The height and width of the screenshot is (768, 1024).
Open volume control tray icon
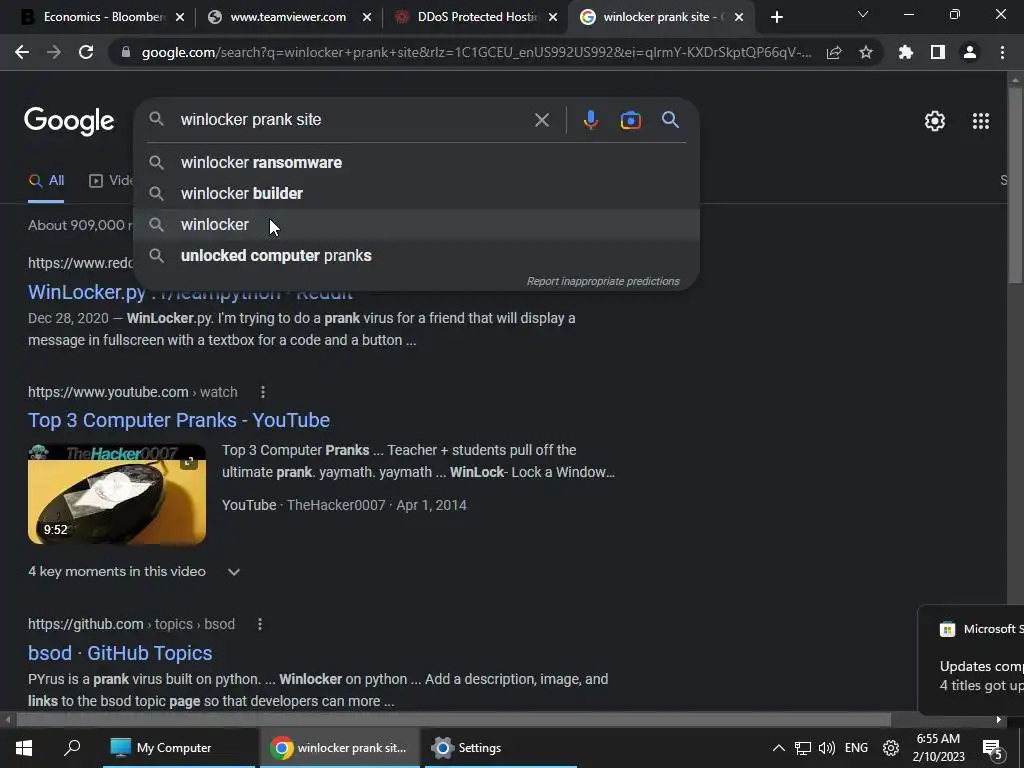tap(827, 748)
